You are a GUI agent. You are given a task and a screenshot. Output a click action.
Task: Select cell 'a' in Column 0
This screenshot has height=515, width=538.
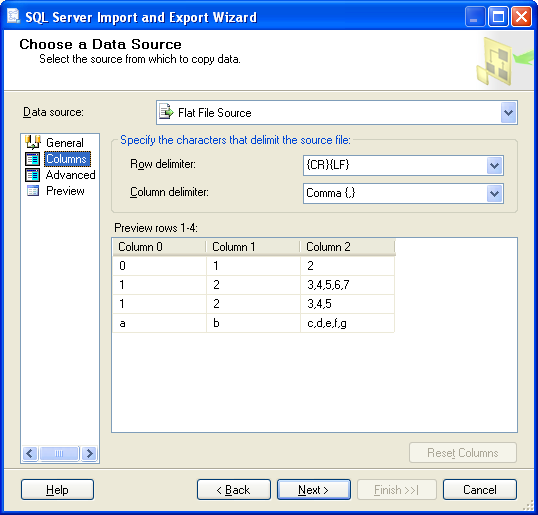pos(160,323)
